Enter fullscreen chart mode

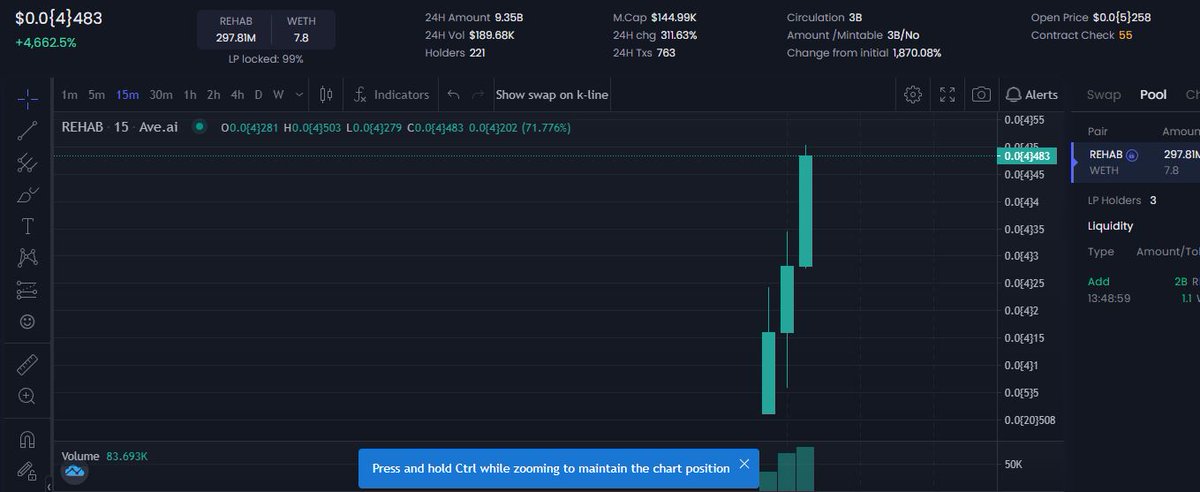(947, 94)
